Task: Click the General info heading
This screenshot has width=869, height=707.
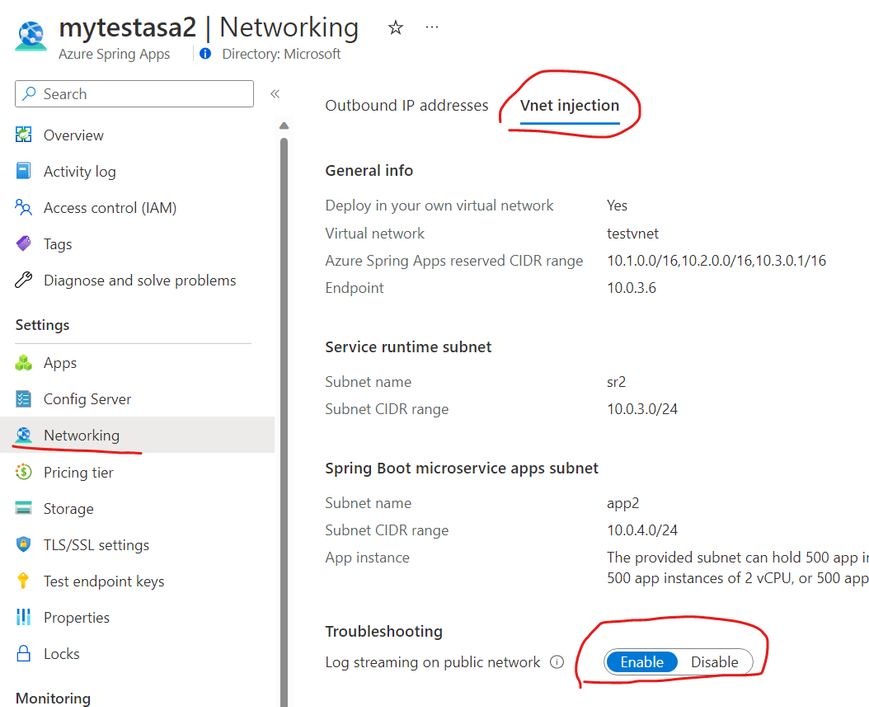Action: [x=369, y=171]
